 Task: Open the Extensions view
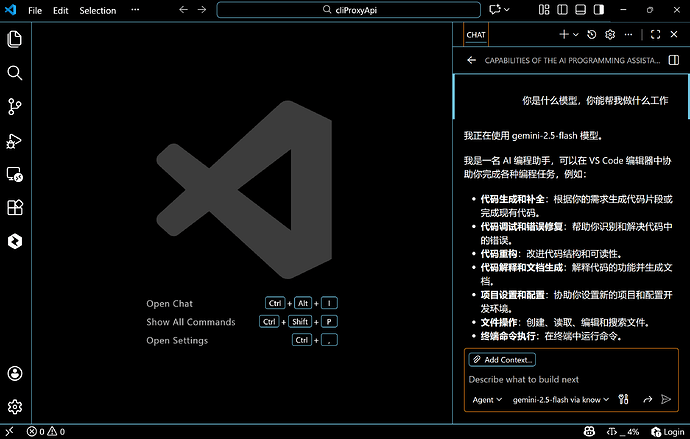(x=15, y=207)
